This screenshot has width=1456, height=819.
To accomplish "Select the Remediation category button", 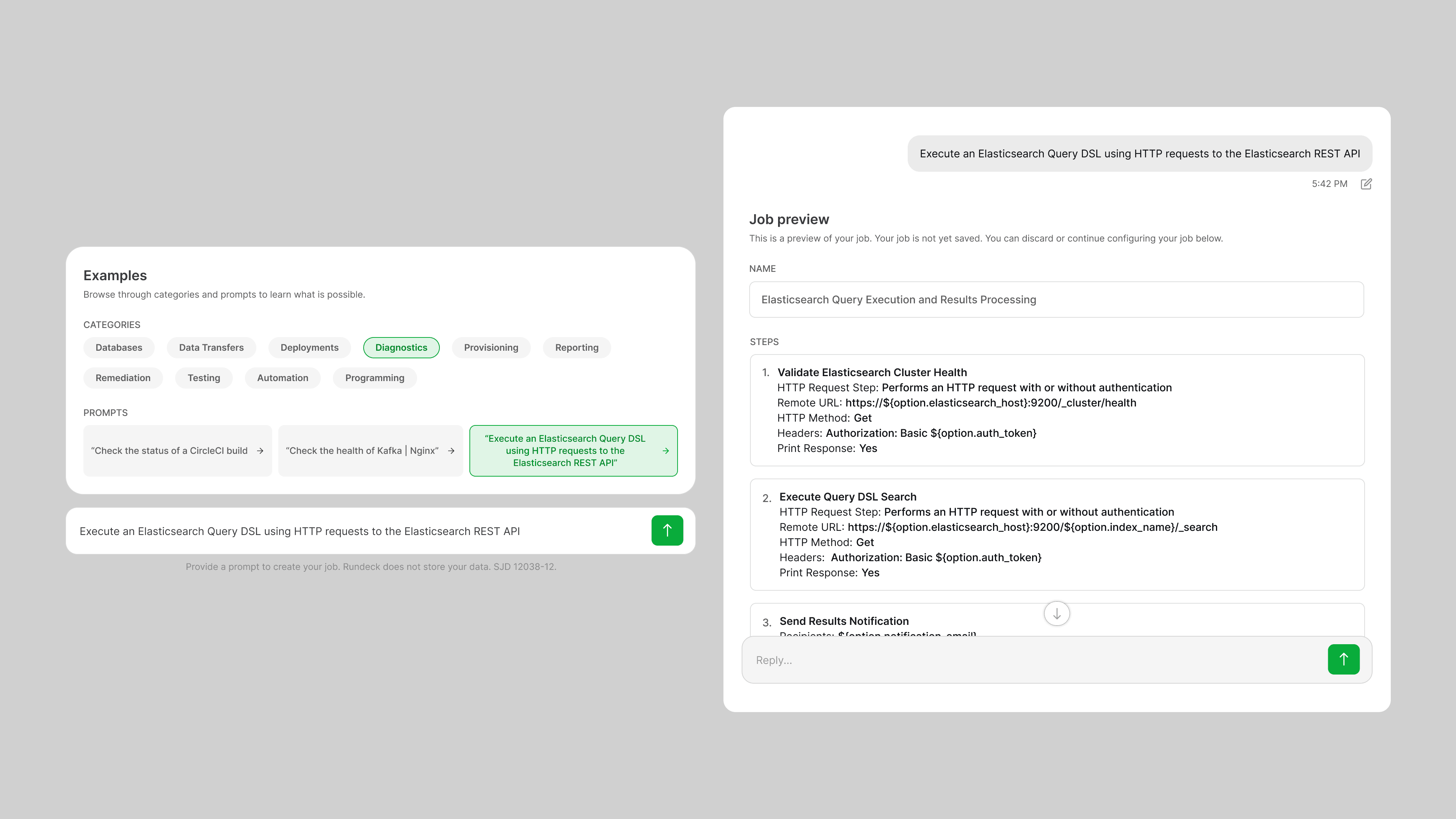I will [122, 378].
